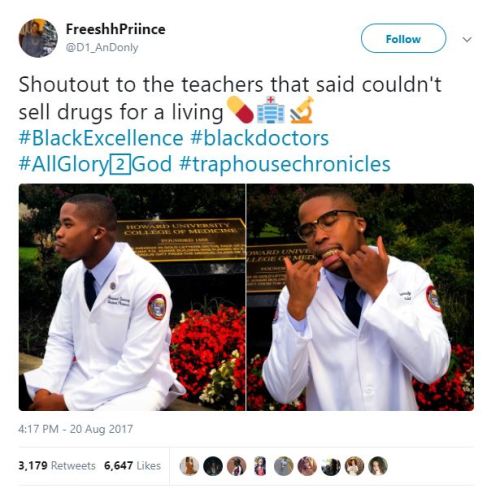
Task: Open the #AllGlory2God hashtag
Action: (95, 164)
